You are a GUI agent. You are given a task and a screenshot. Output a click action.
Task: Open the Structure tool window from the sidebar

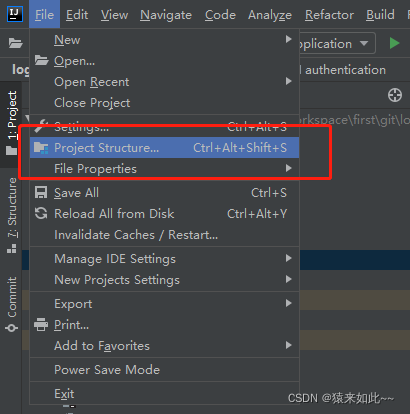coord(12,215)
